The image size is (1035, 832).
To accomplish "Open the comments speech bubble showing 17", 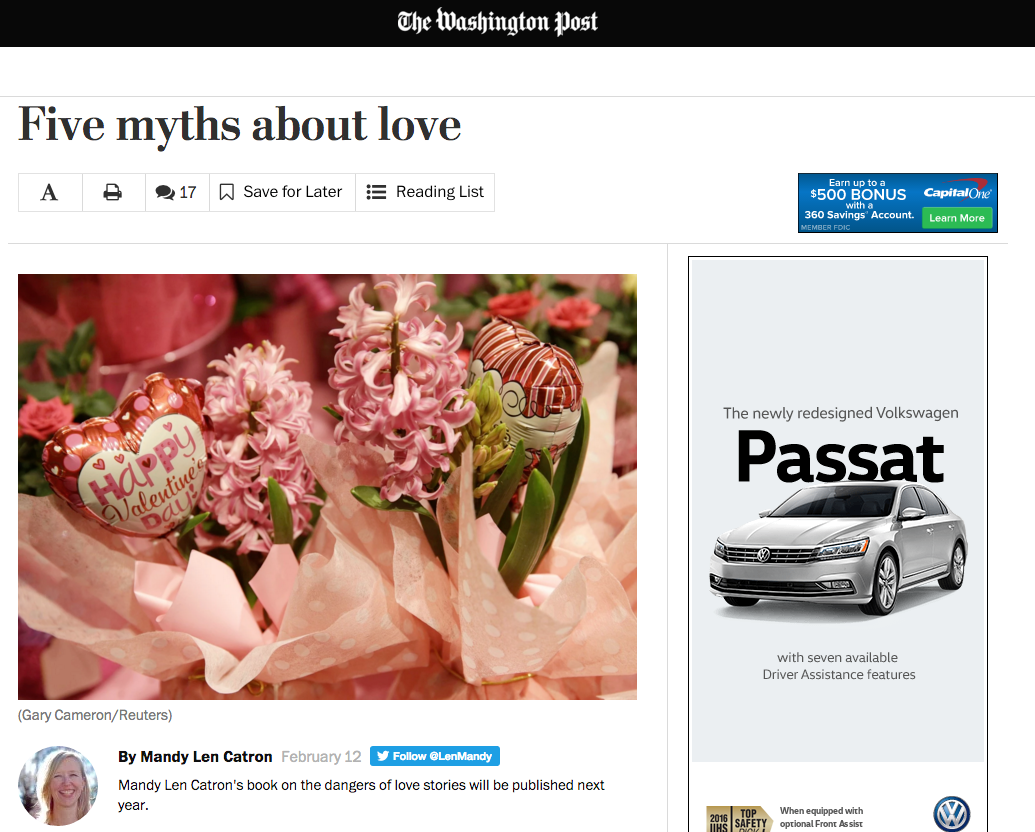I will 166,192.
